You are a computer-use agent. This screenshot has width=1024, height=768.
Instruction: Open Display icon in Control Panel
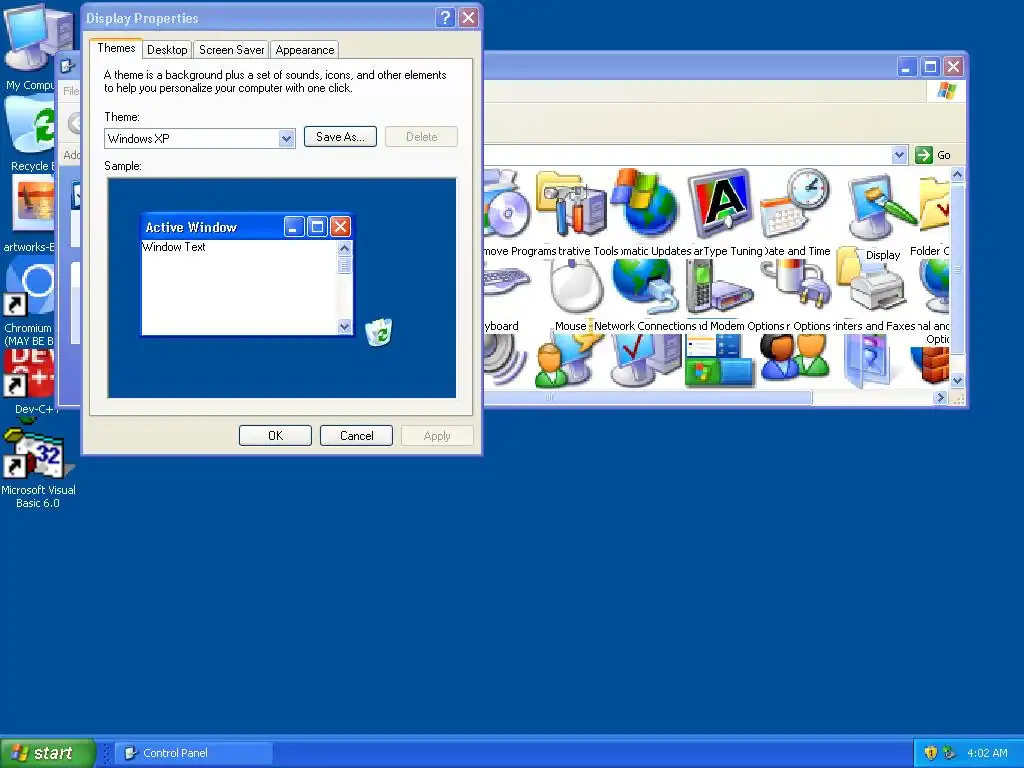pyautogui.click(x=882, y=208)
